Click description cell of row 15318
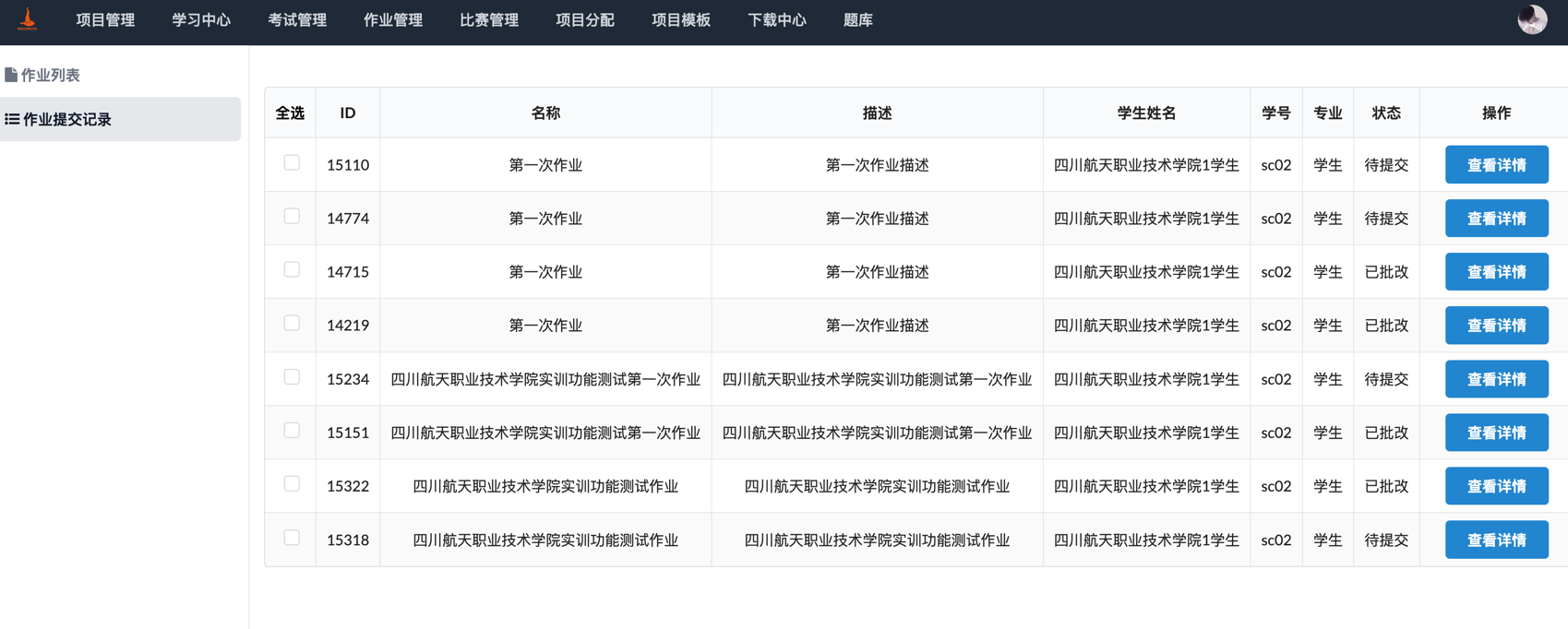1568x629 pixels. [877, 540]
